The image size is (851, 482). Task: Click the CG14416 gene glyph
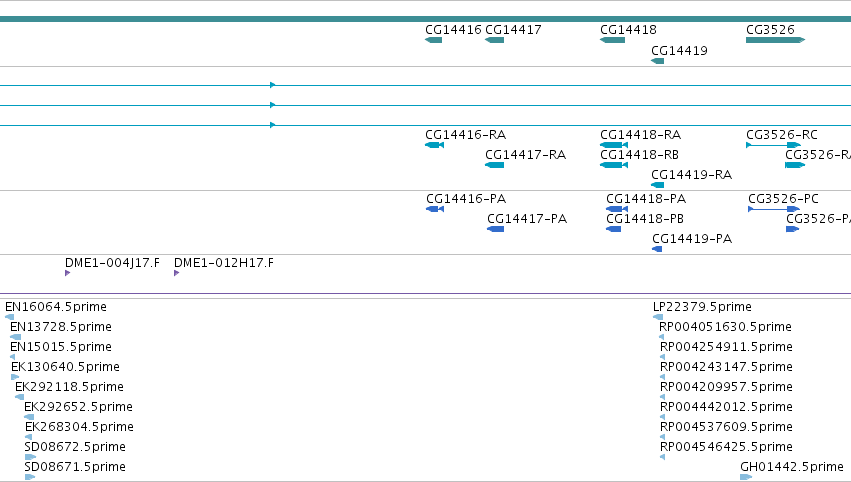point(434,40)
